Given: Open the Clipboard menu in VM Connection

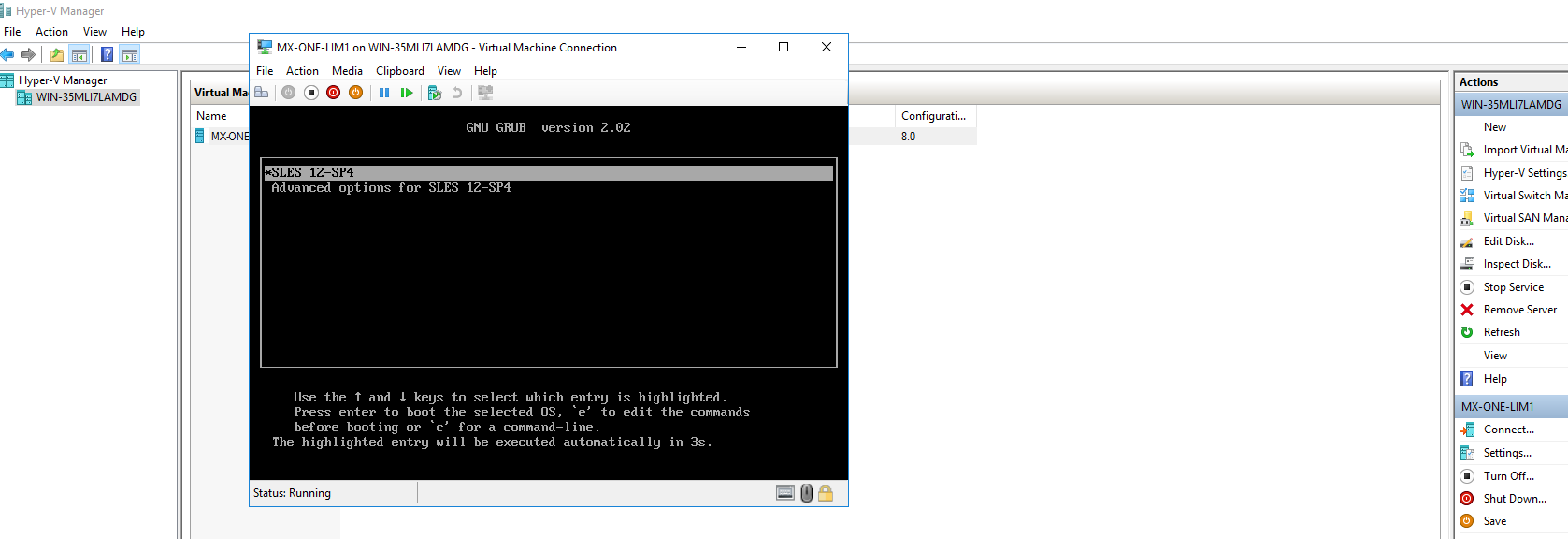Looking at the screenshot, I should coord(399,71).
